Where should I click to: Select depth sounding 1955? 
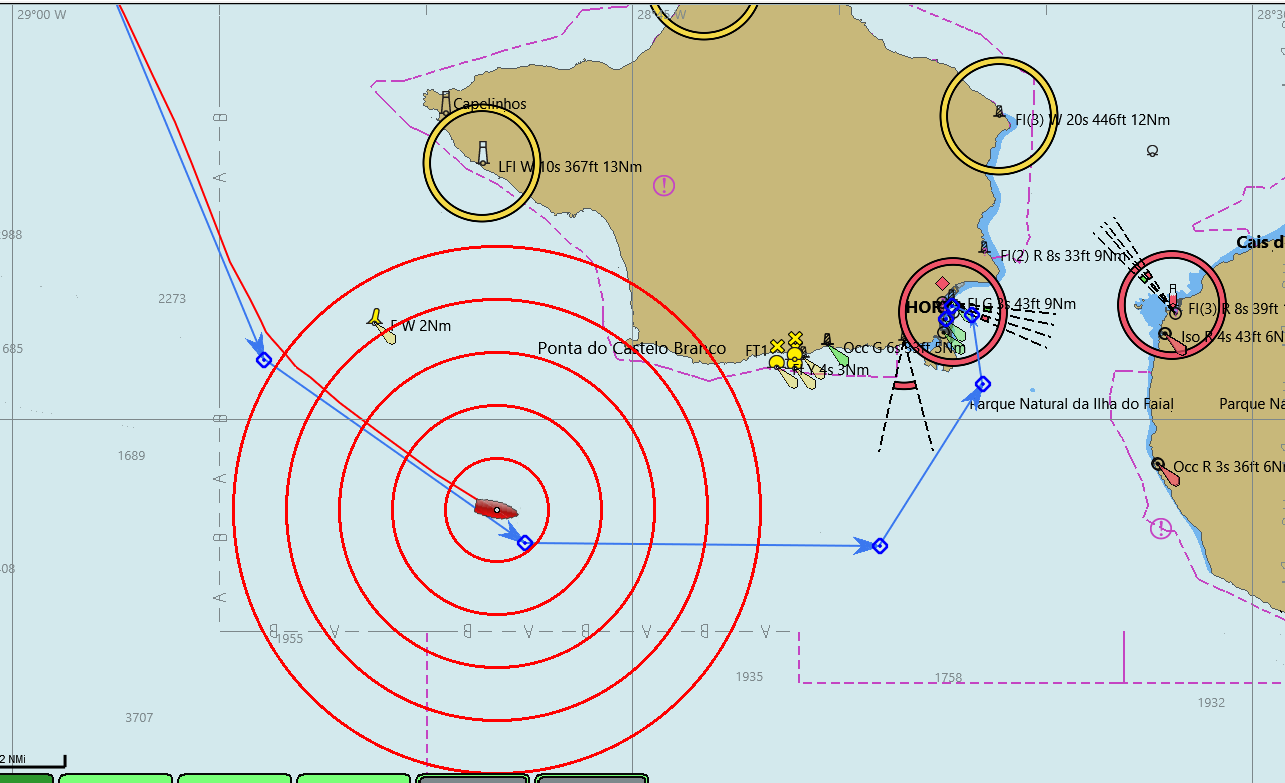[x=289, y=638]
